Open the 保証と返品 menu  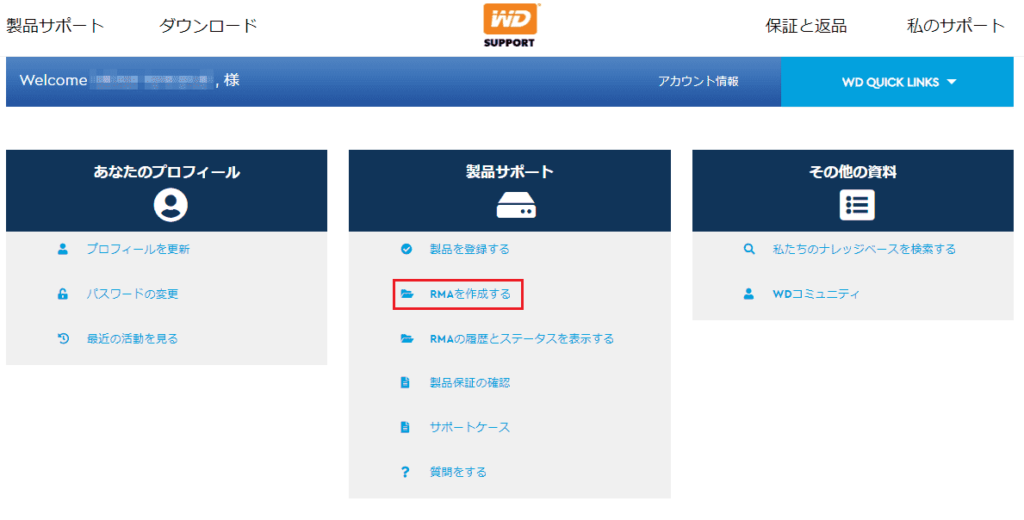click(806, 26)
